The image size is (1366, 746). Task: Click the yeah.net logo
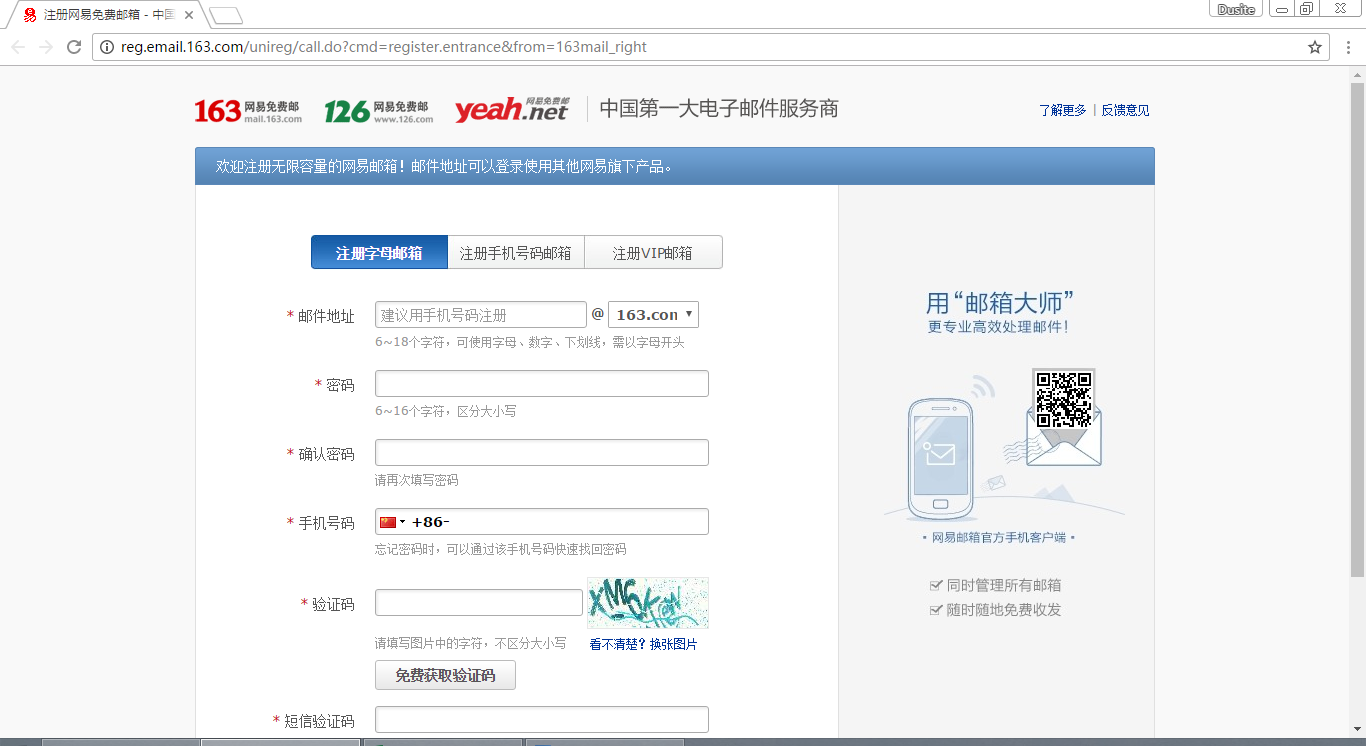click(x=512, y=109)
